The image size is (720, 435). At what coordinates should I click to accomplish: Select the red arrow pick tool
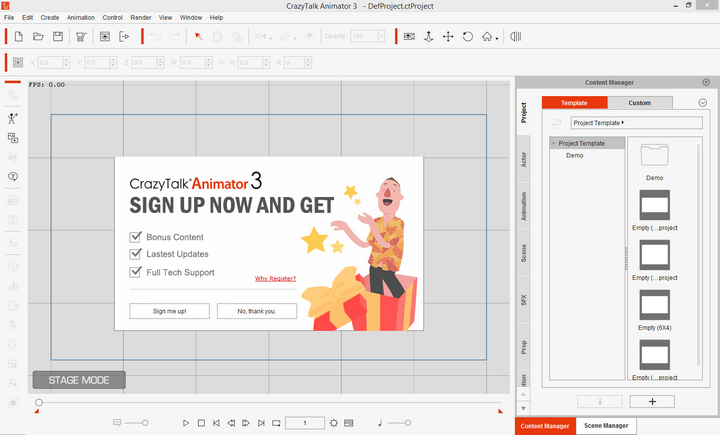click(198, 37)
